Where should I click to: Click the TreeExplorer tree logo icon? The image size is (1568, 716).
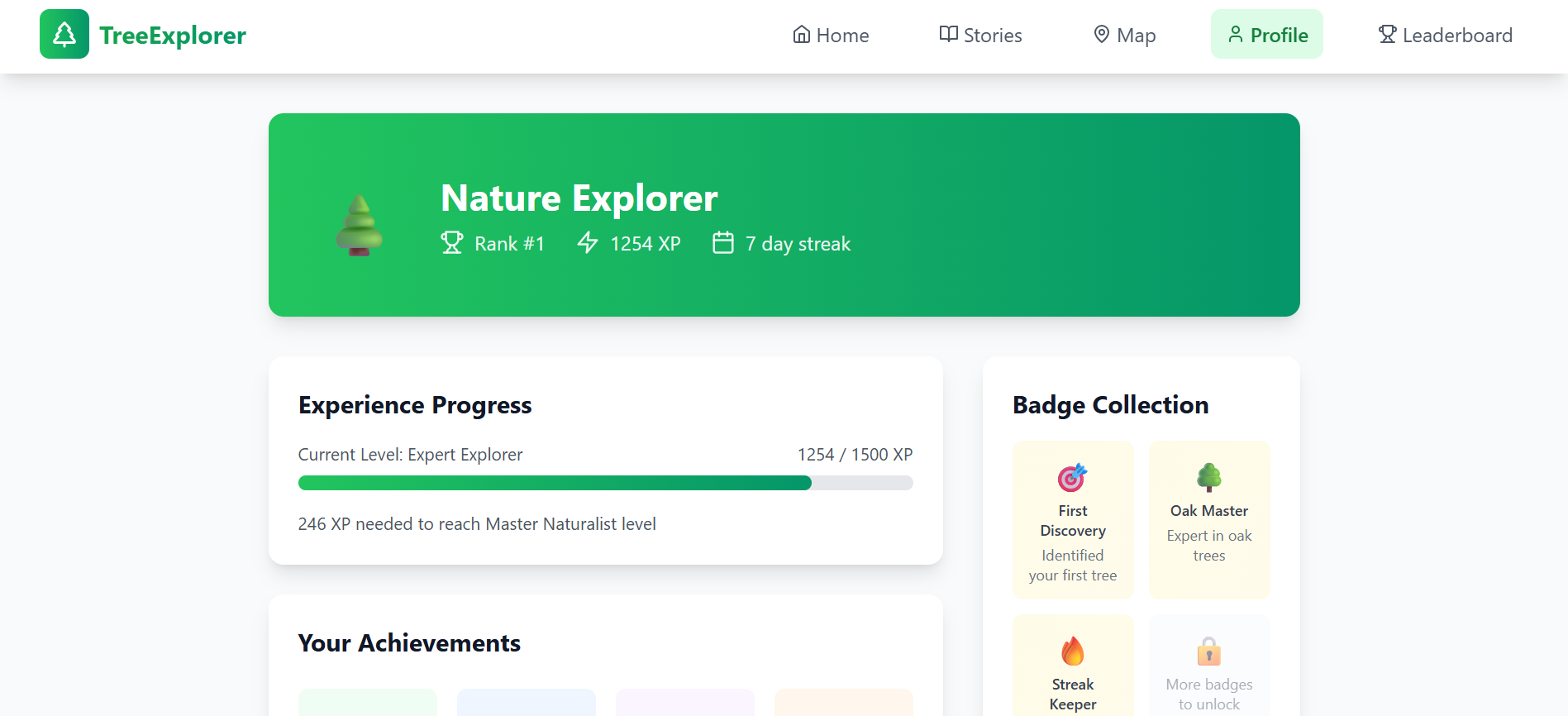click(64, 34)
